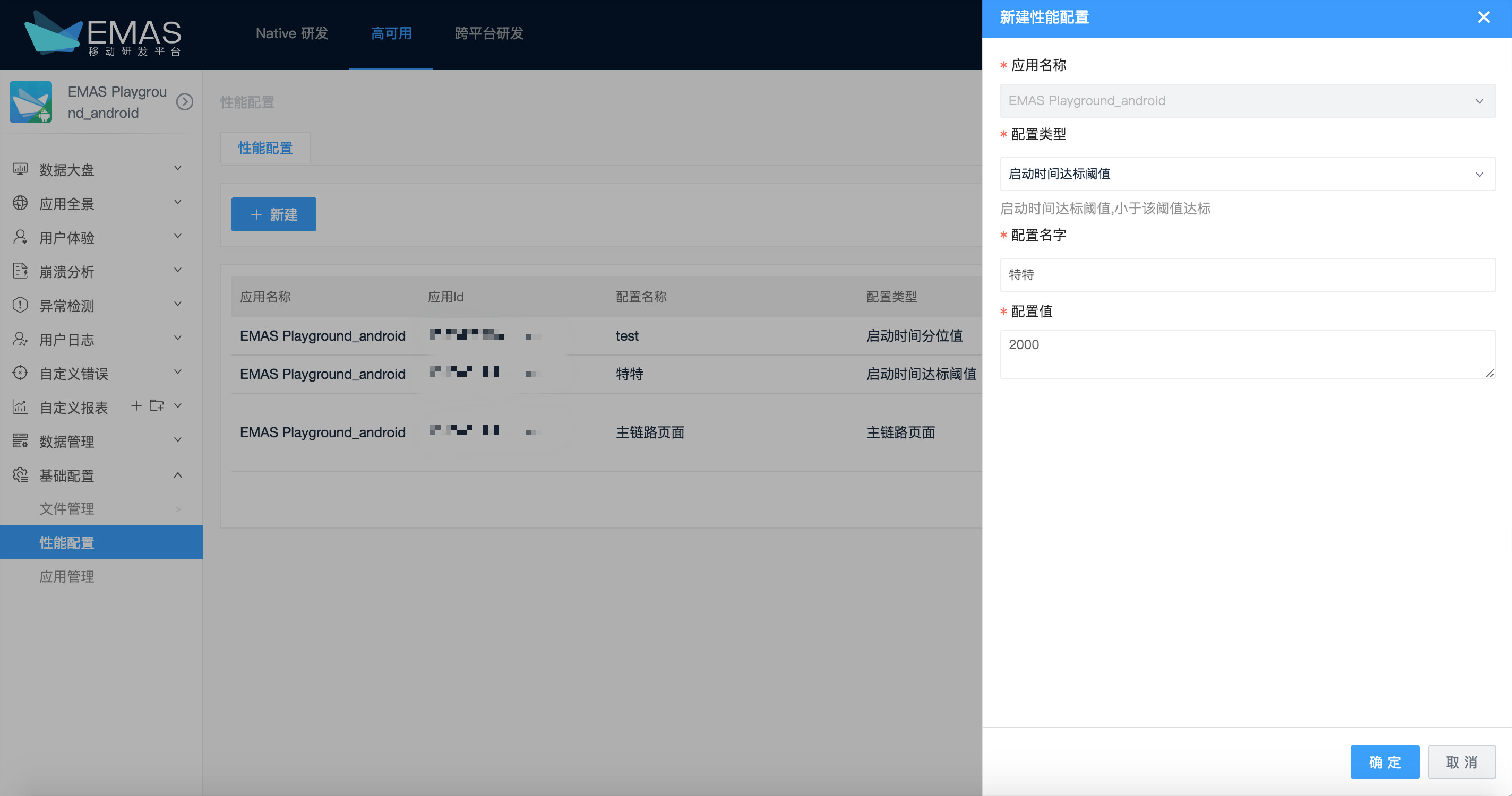Image resolution: width=1512 pixels, height=796 pixels.
Task: Switch to the 高可用 top tab
Action: [391, 34]
